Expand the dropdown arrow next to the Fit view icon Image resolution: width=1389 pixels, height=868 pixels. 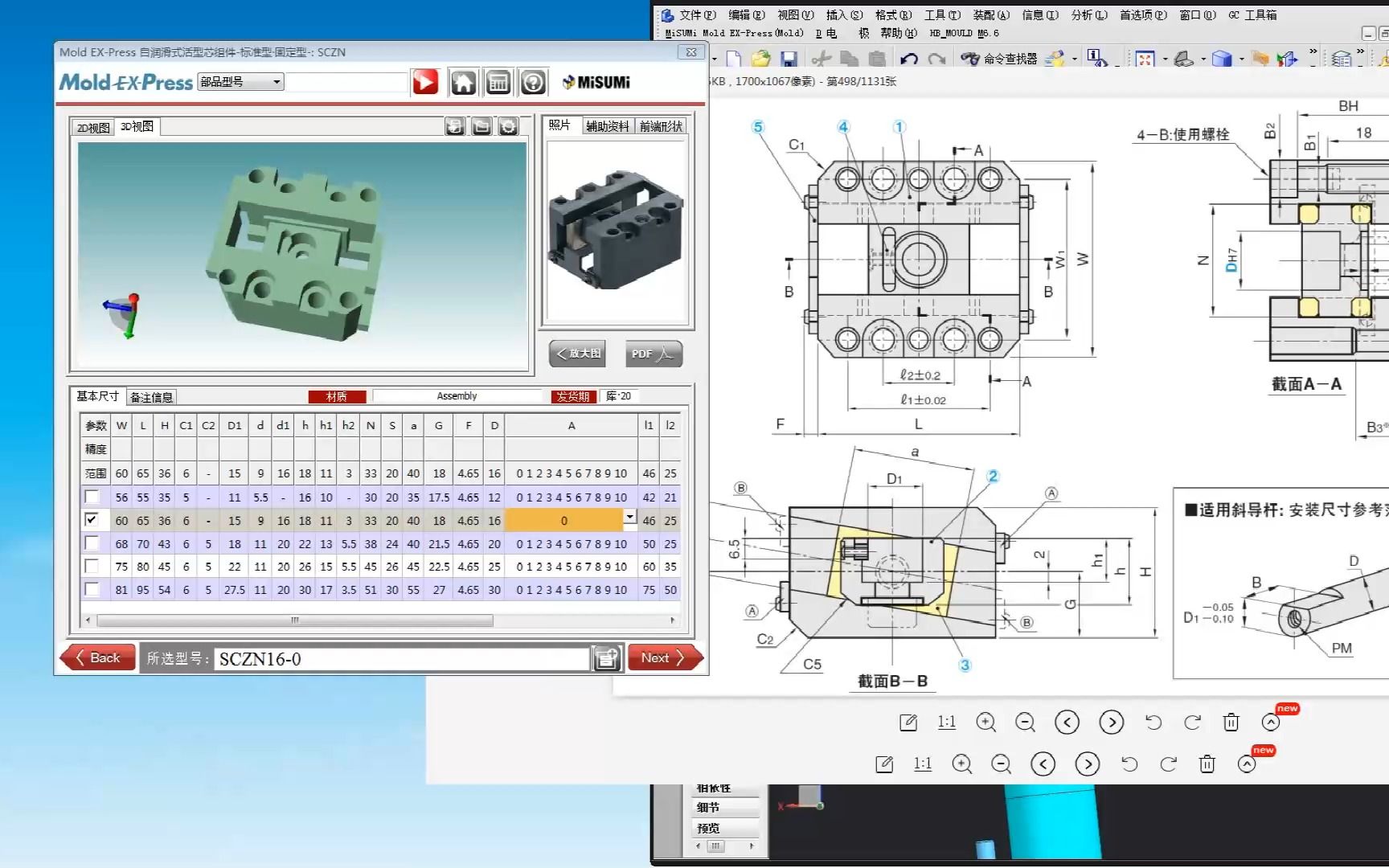click(1165, 59)
